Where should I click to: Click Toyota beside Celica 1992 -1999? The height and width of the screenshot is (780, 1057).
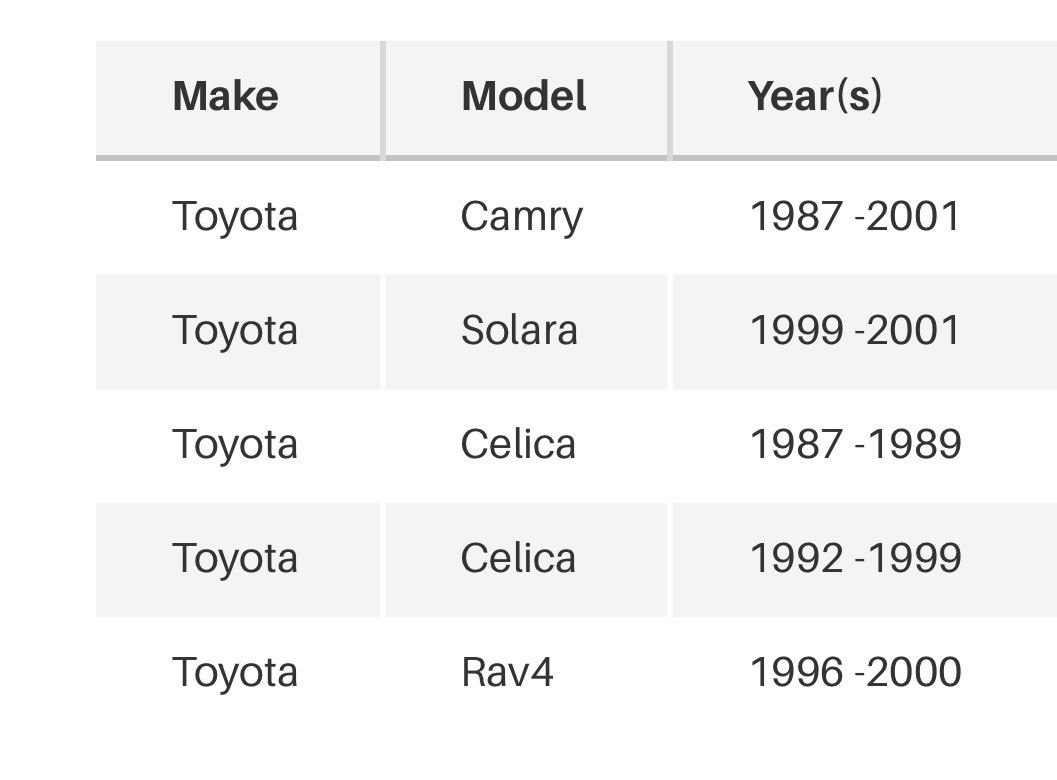pyautogui.click(x=235, y=560)
